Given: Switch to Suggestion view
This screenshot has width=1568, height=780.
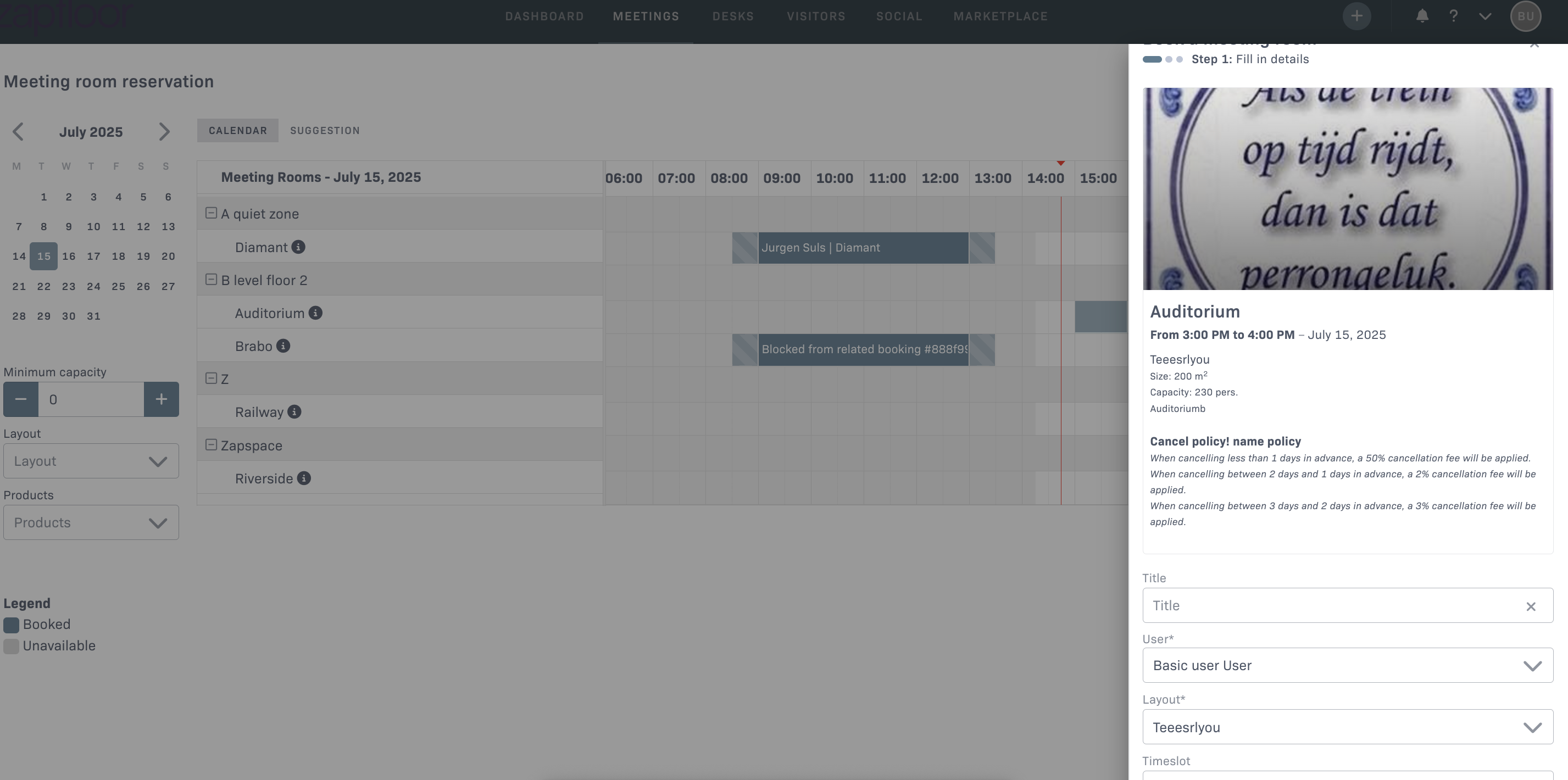Looking at the screenshot, I should [325, 130].
